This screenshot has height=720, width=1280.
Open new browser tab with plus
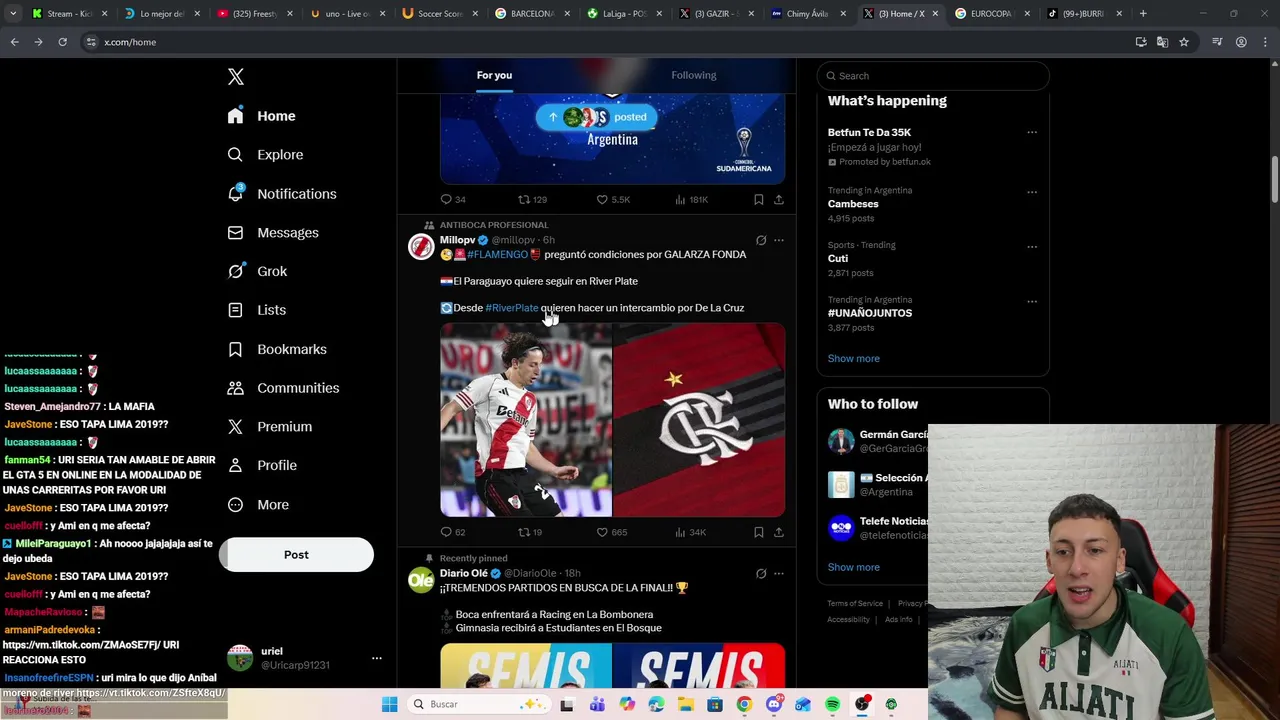pos(1143,13)
